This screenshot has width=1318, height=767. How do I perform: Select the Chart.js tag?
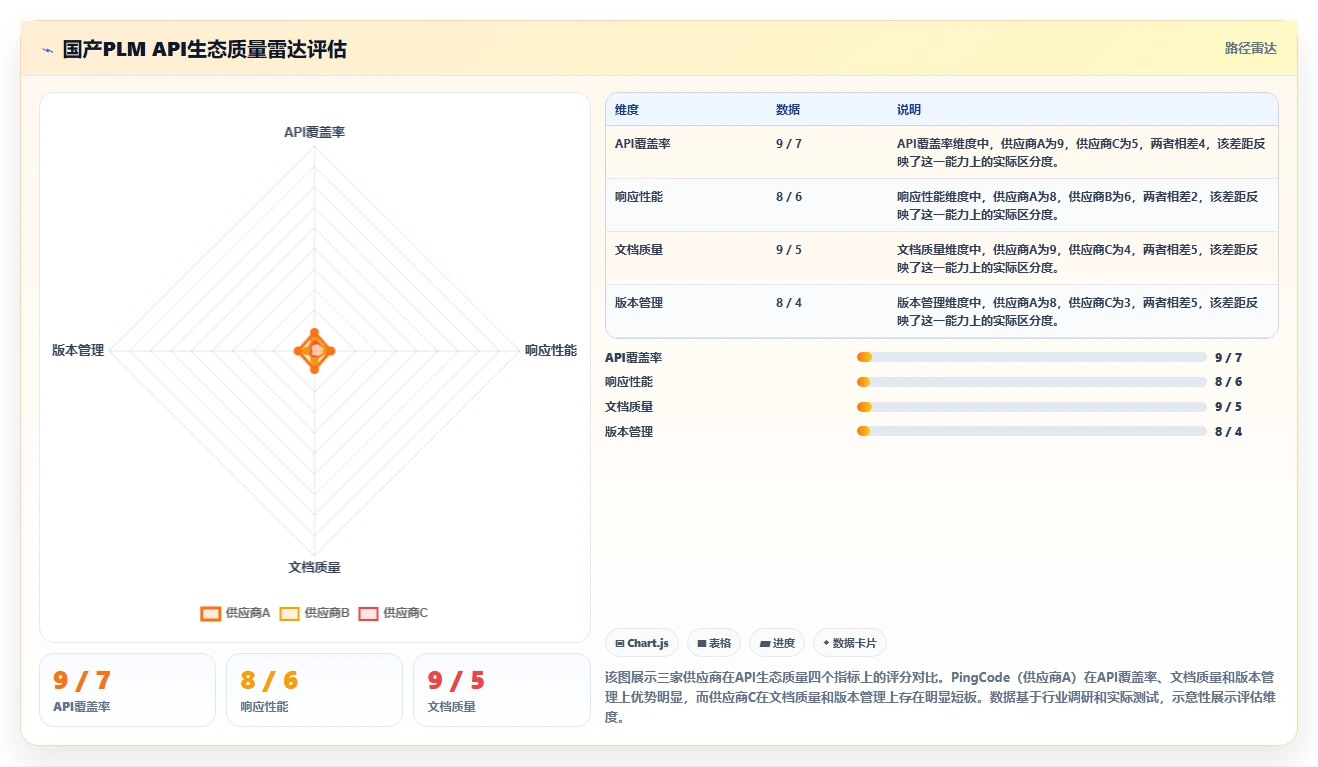642,643
